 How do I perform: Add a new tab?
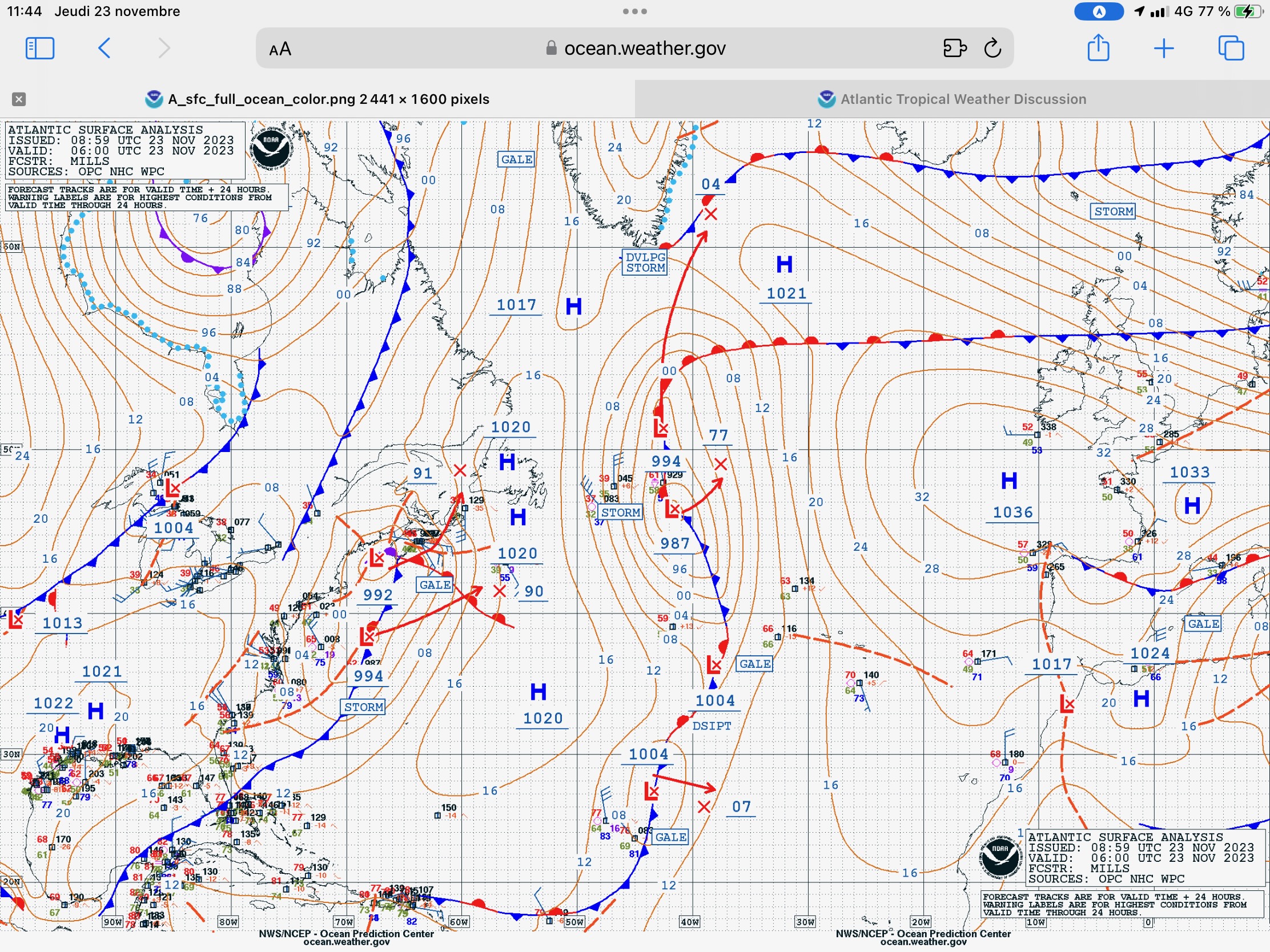pyautogui.click(x=1164, y=48)
